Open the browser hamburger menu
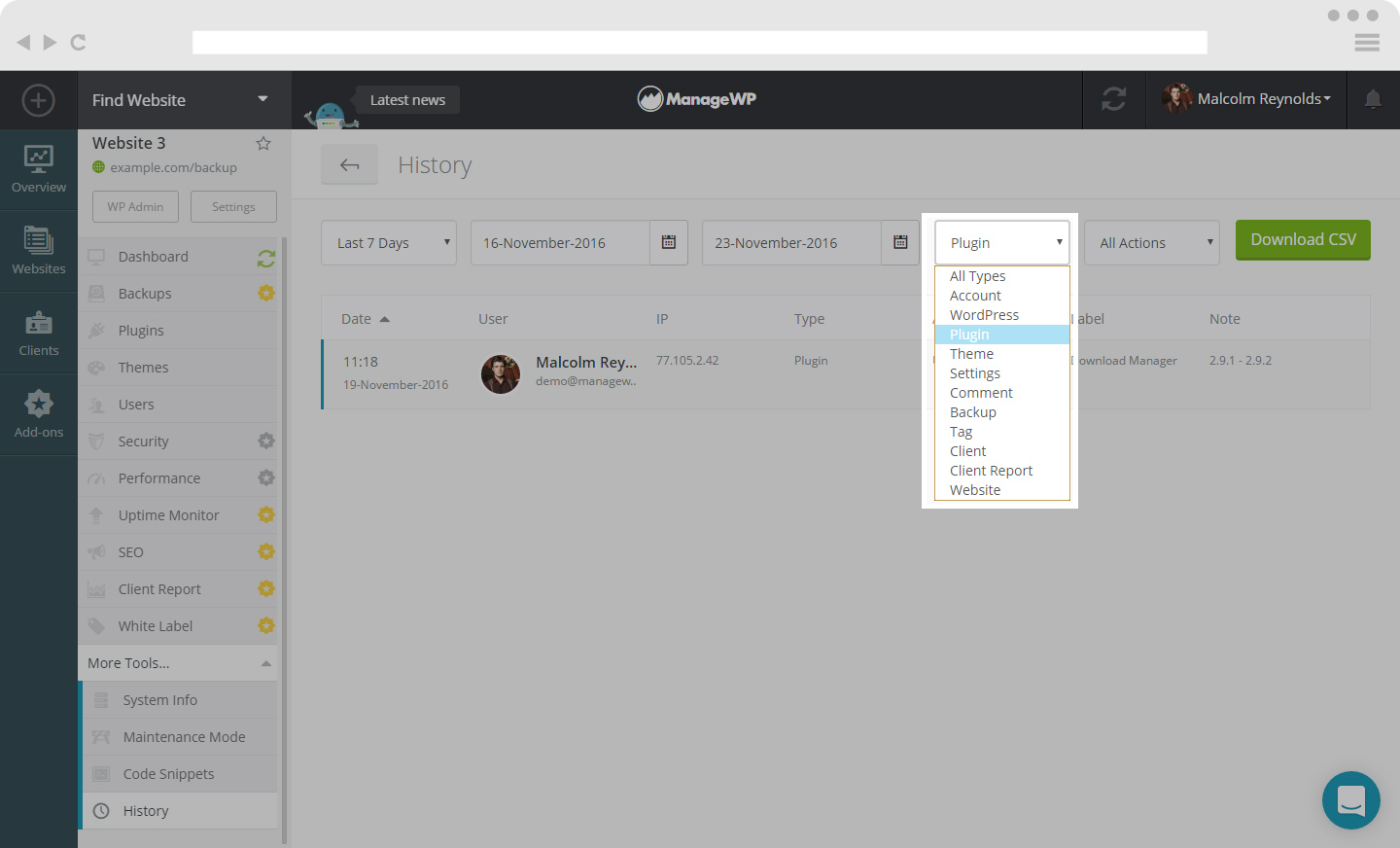1400x848 pixels. (1367, 42)
